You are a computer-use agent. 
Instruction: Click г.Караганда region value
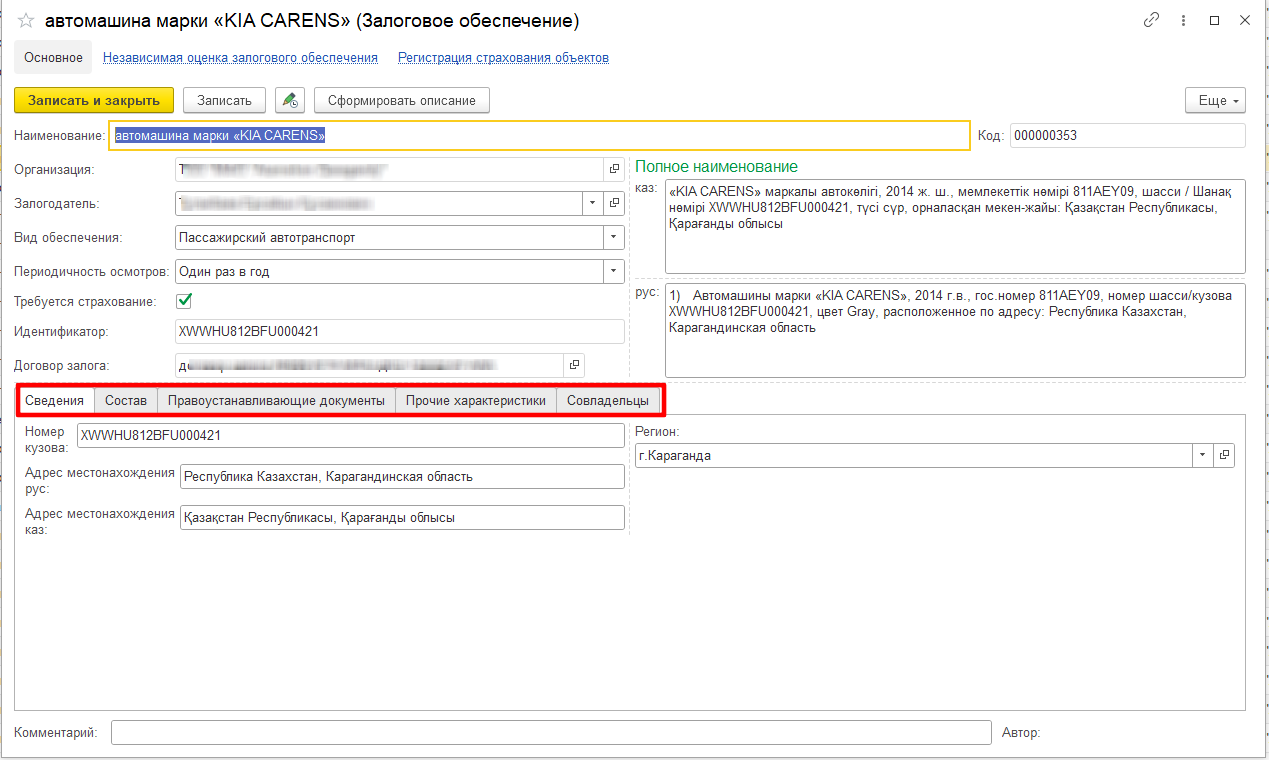tap(676, 456)
